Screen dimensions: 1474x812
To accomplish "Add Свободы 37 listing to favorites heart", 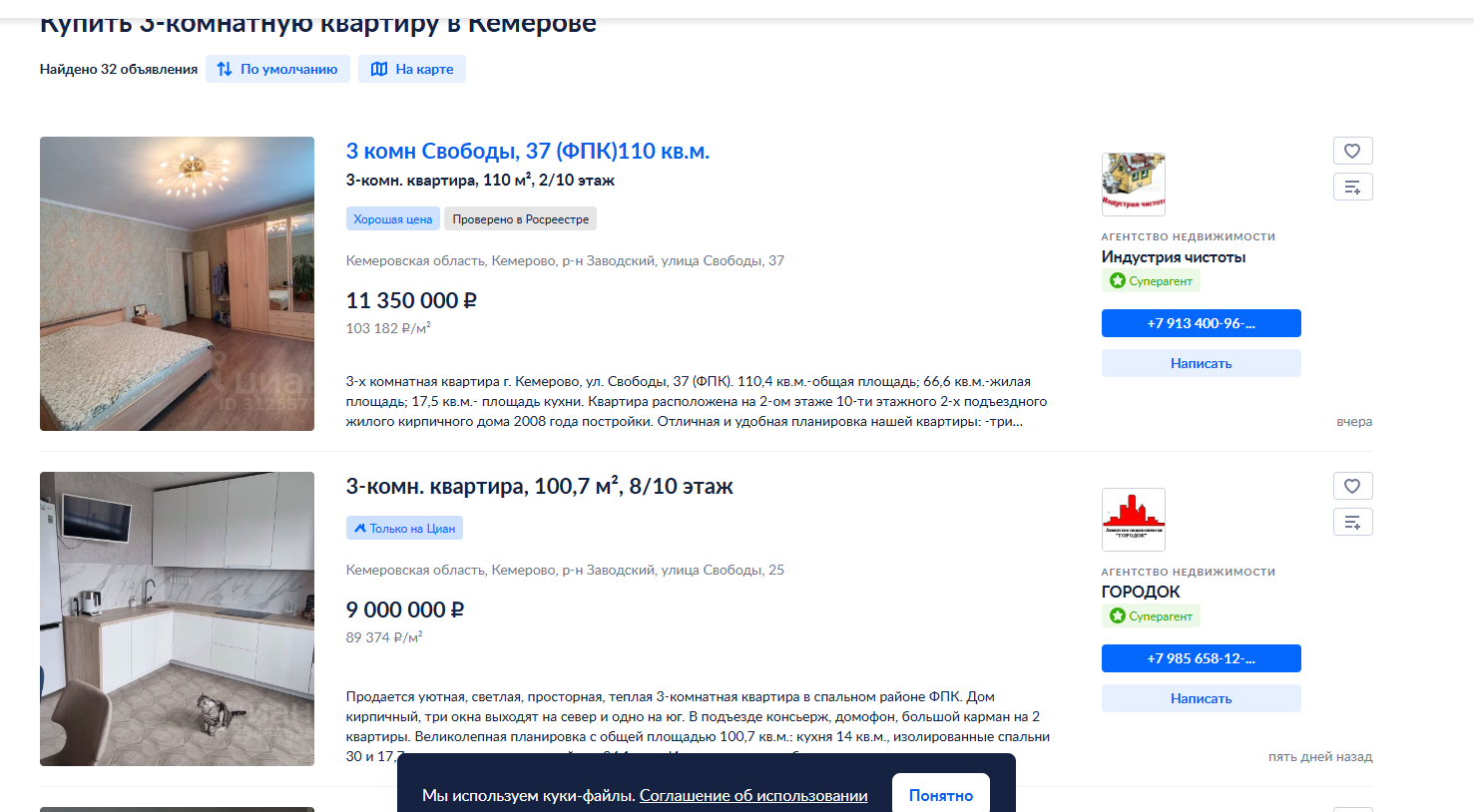I will tap(1352, 151).
